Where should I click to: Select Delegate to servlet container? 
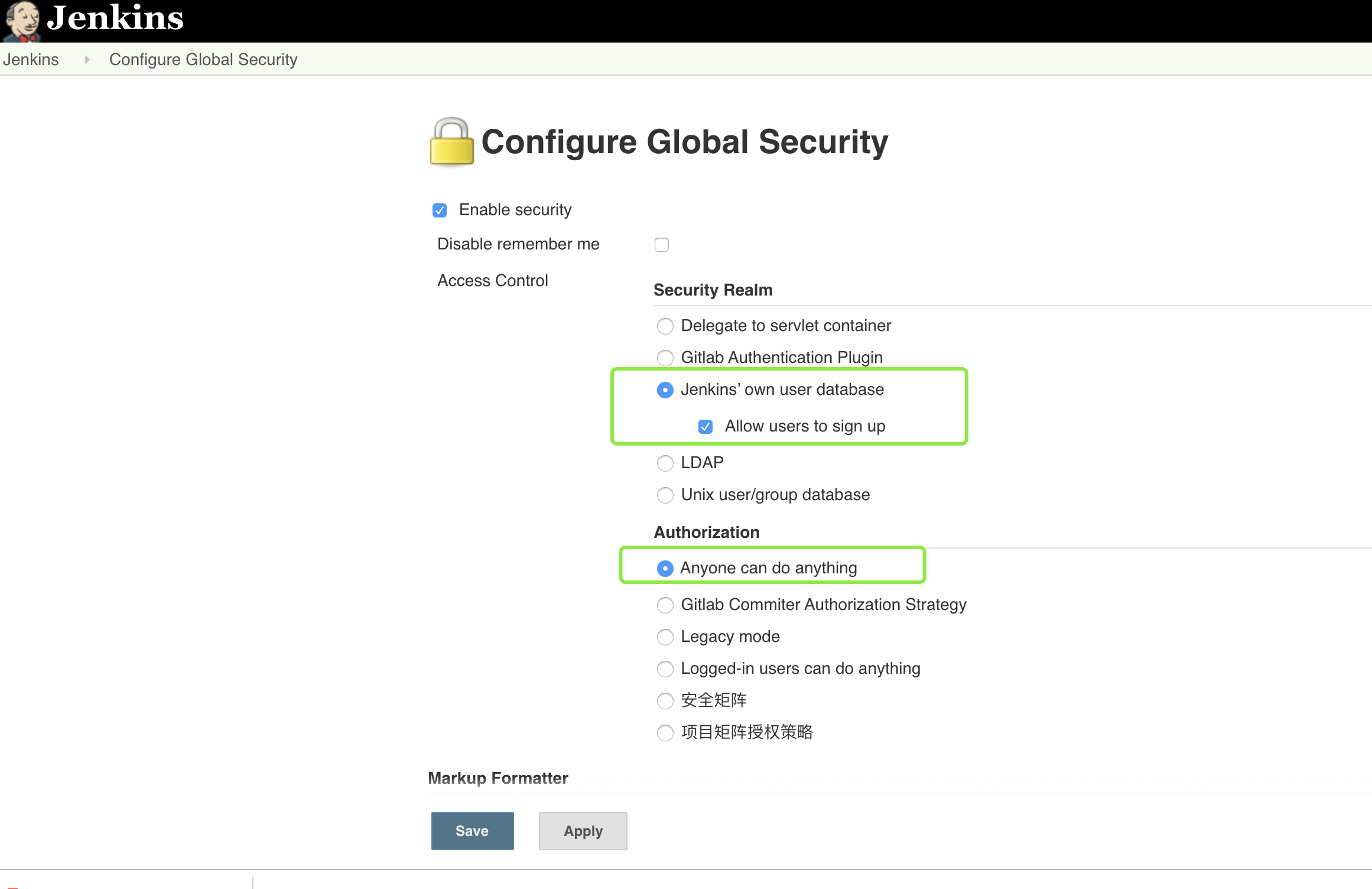pos(665,326)
